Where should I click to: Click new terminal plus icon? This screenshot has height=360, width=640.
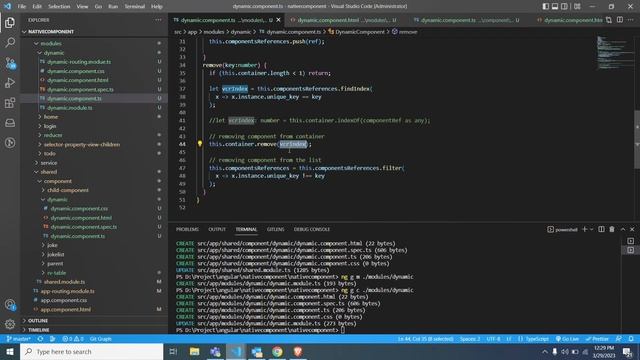point(584,229)
